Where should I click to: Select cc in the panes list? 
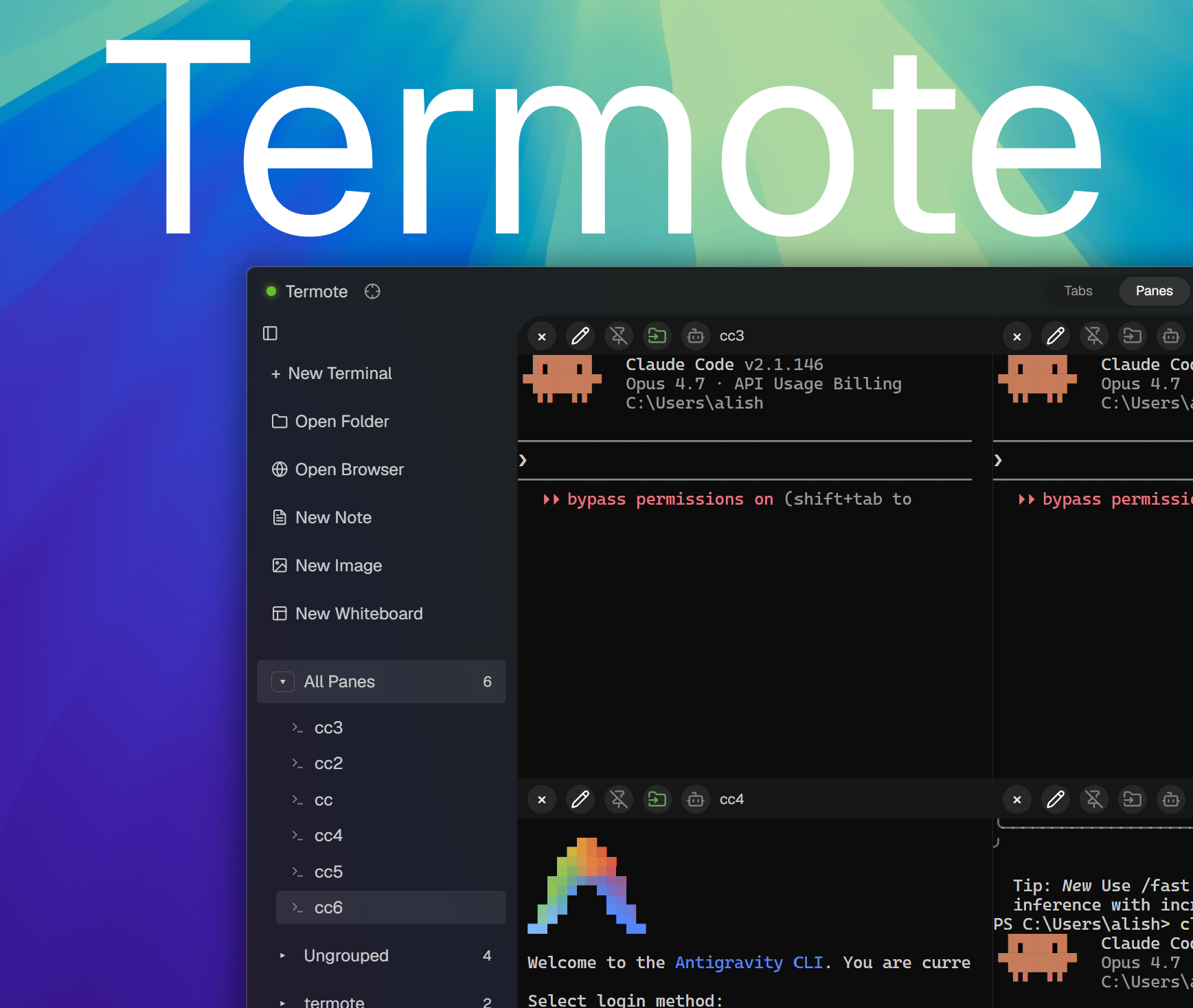tap(391, 800)
